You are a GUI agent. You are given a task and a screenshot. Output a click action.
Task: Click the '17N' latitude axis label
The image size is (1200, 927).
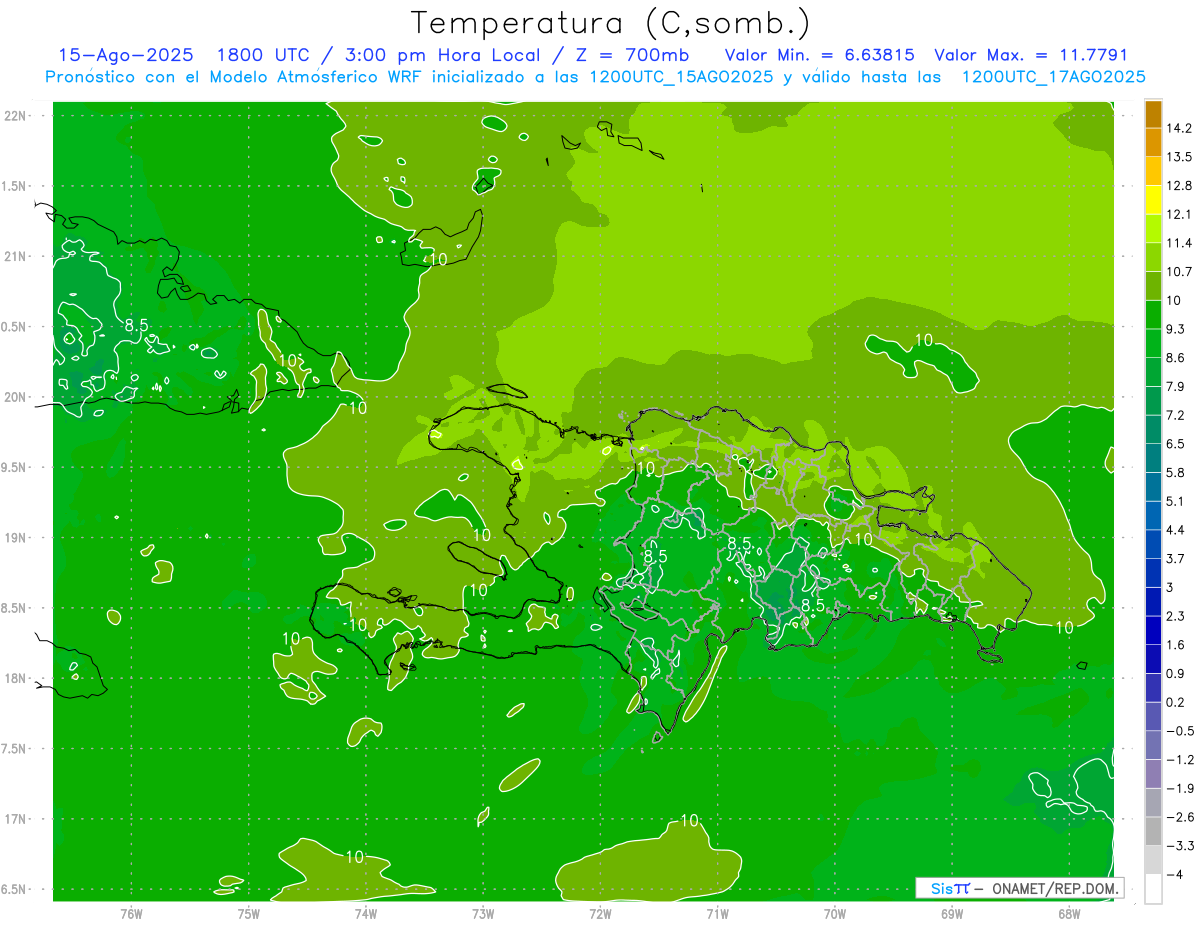click(x=16, y=819)
